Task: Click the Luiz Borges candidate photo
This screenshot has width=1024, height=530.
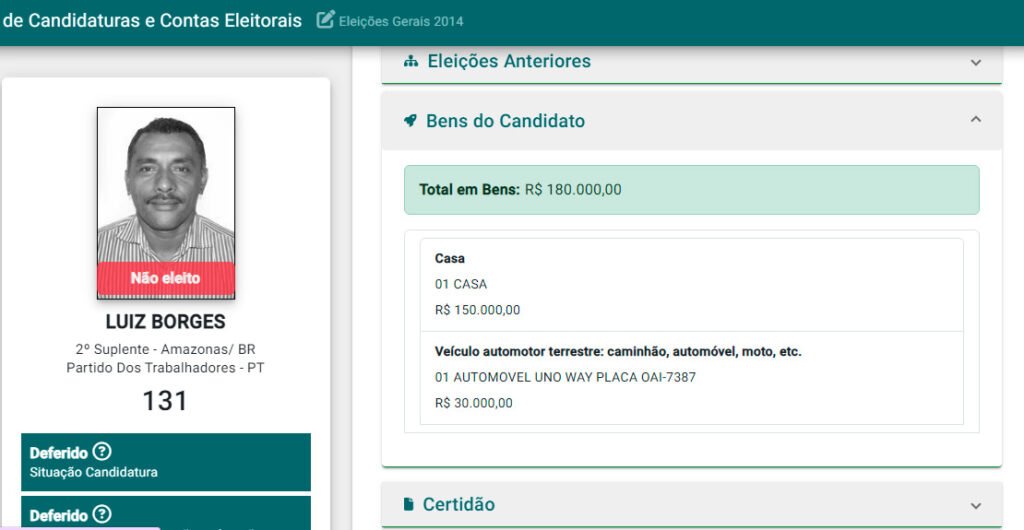Action: click(166, 185)
